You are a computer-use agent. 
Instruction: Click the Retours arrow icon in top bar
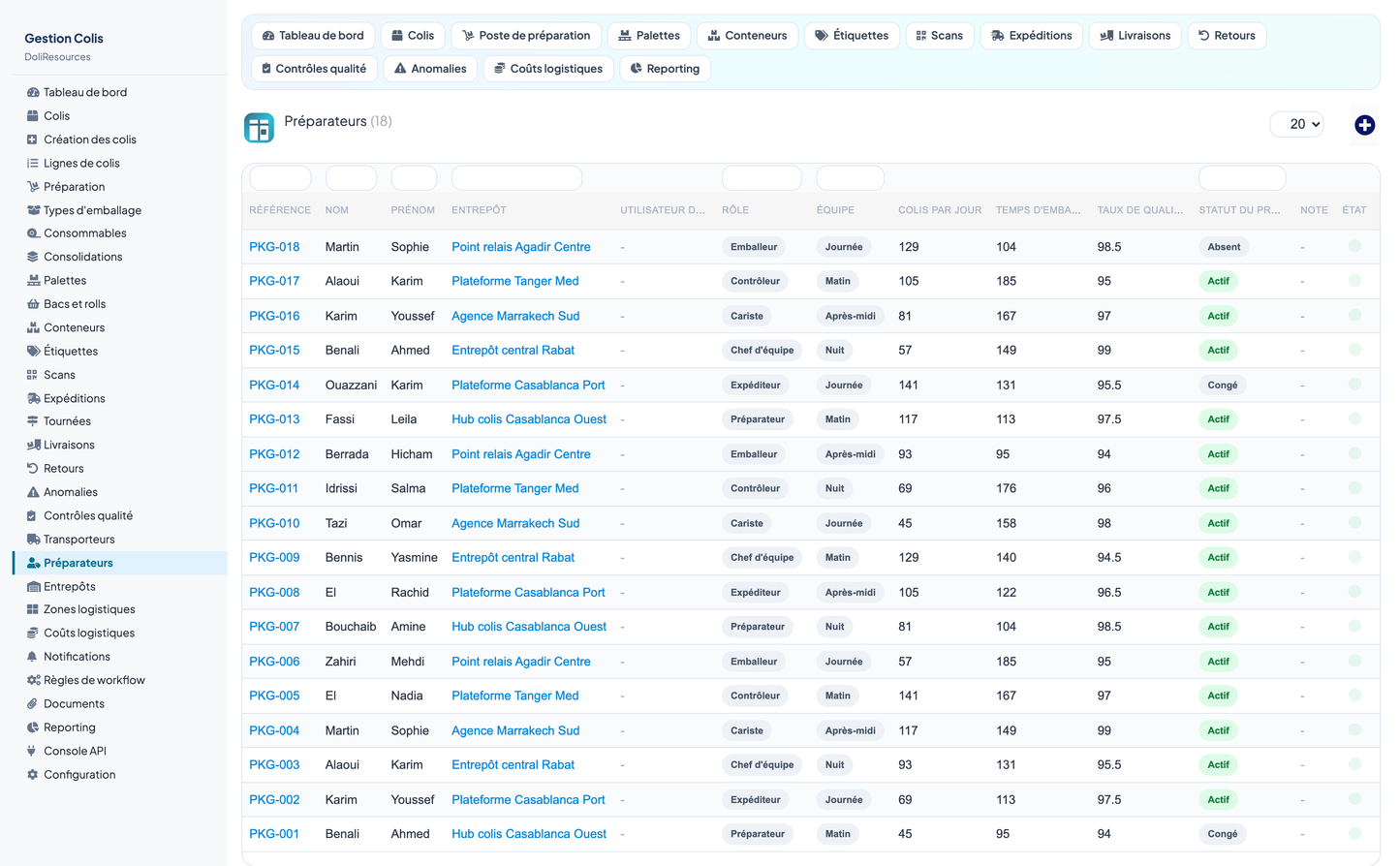(x=1203, y=36)
